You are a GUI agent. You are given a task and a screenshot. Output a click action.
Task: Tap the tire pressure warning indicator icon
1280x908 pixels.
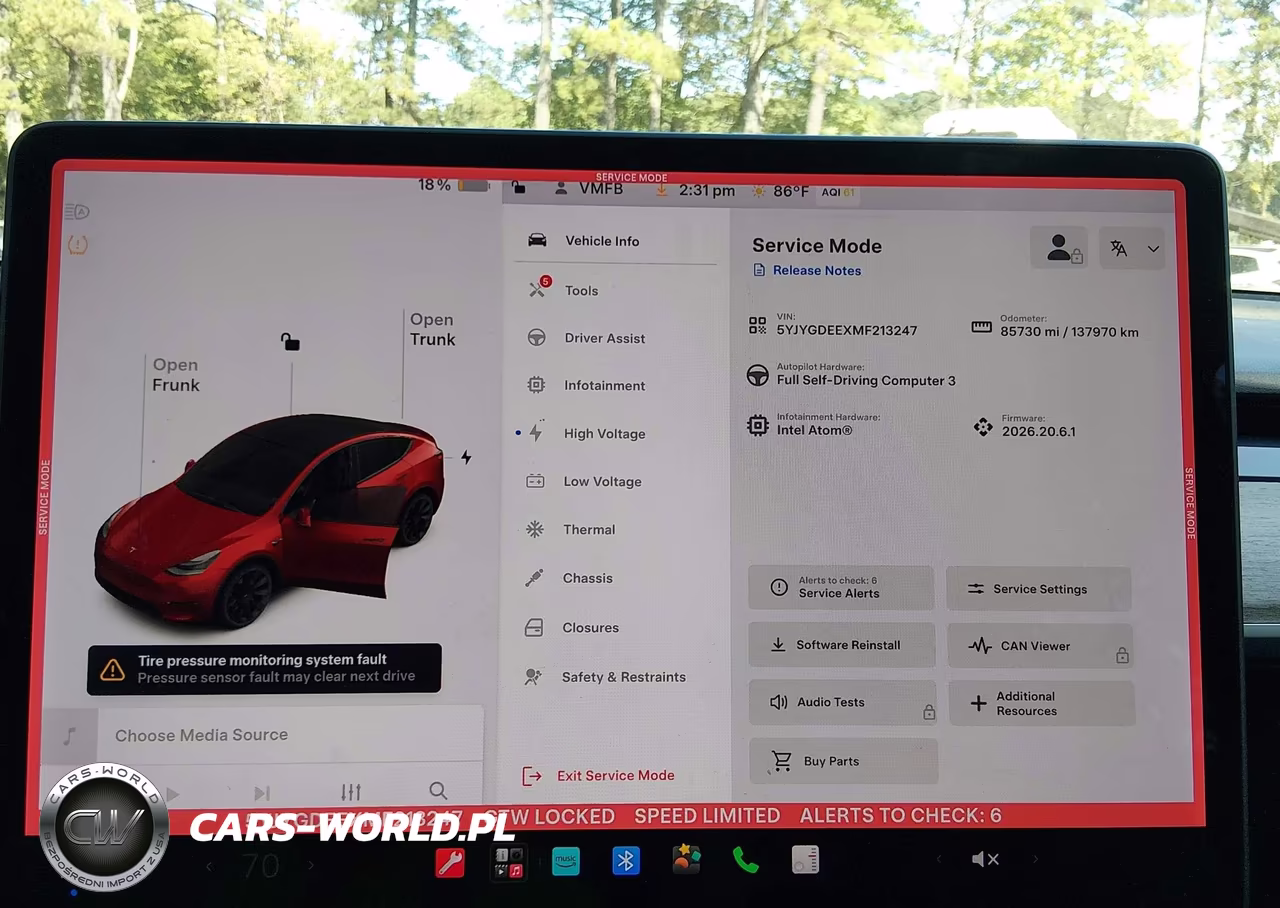click(x=78, y=244)
